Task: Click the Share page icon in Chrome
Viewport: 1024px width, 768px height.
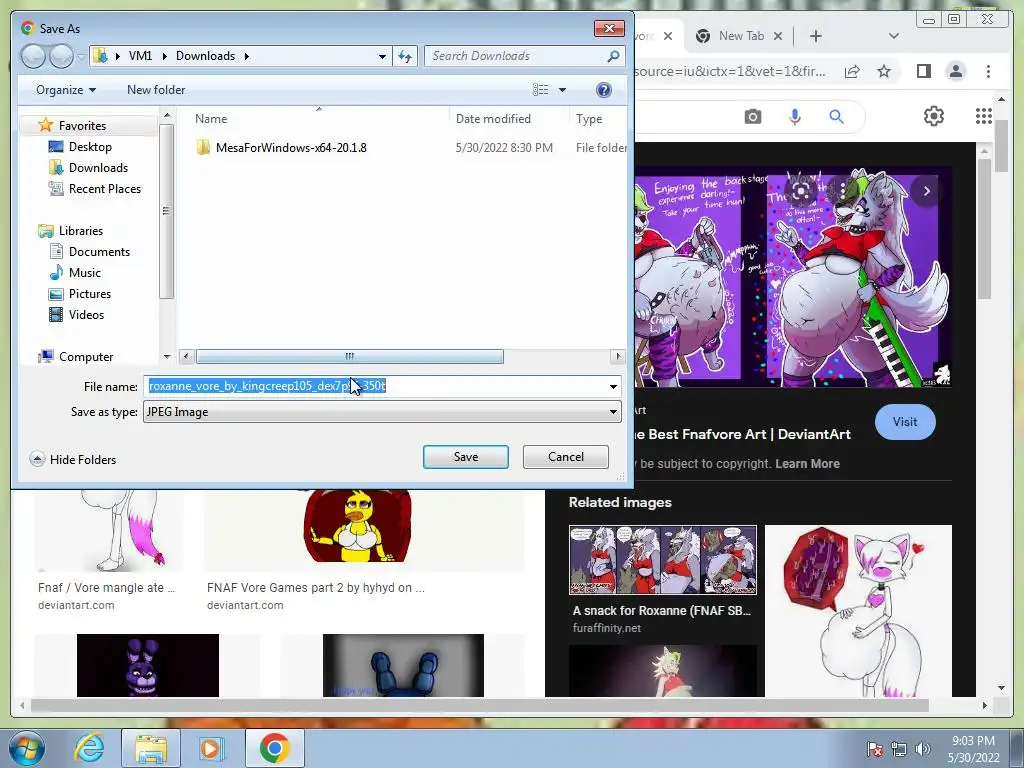Action: coord(852,71)
